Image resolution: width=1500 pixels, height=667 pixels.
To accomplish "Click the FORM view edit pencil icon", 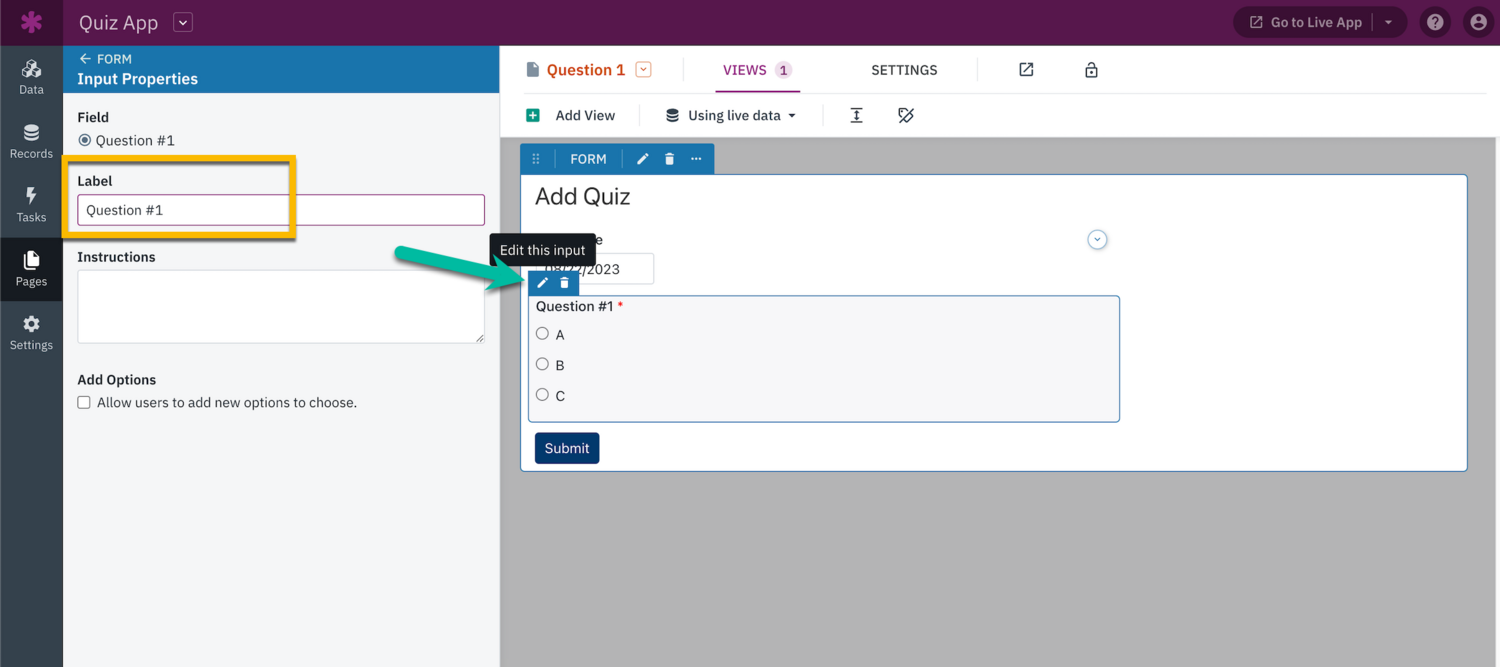I will click(x=643, y=159).
